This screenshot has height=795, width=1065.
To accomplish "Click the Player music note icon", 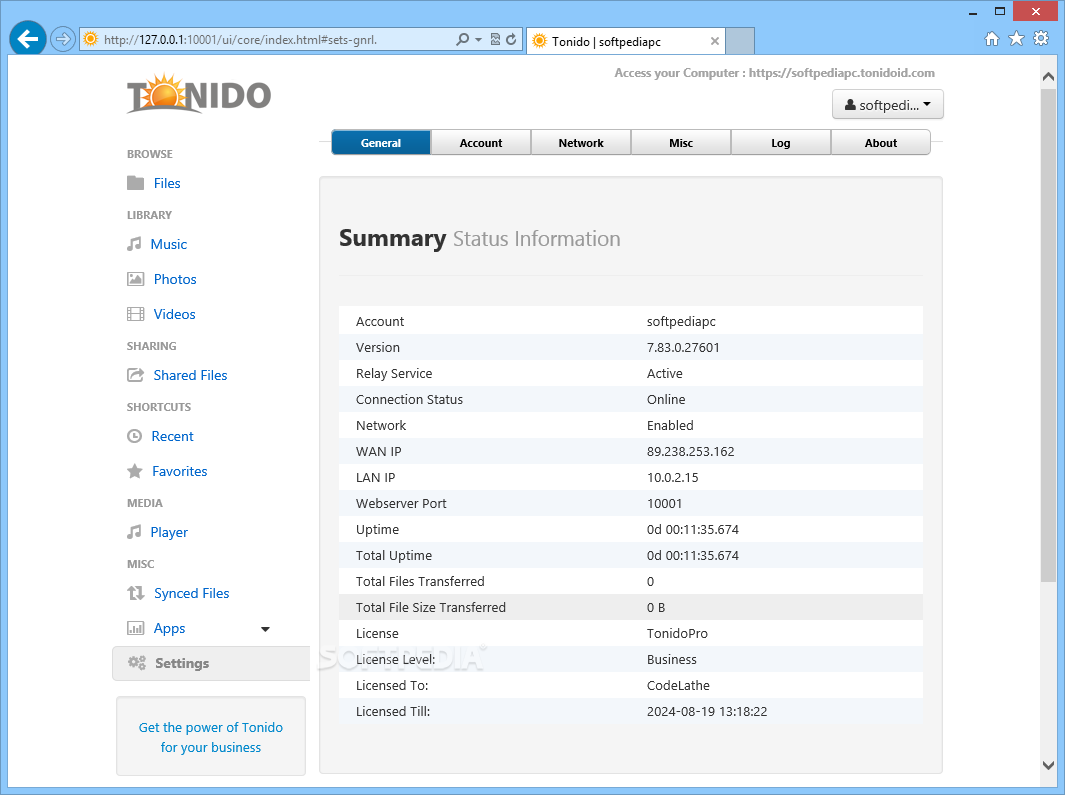I will tap(134, 532).
